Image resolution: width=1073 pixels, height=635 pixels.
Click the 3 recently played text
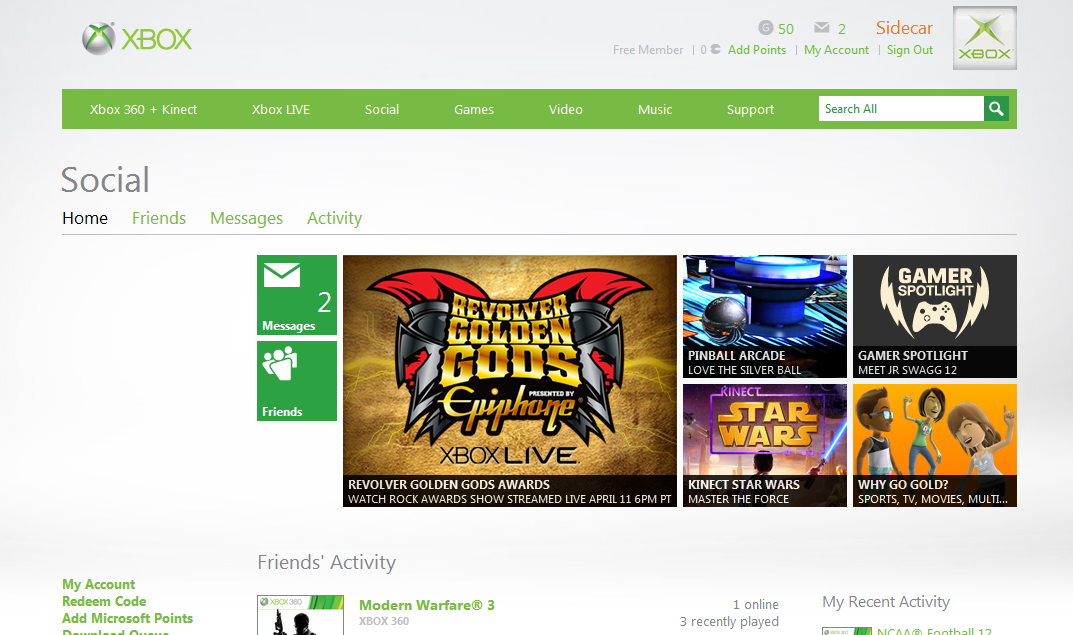pyautogui.click(x=729, y=621)
